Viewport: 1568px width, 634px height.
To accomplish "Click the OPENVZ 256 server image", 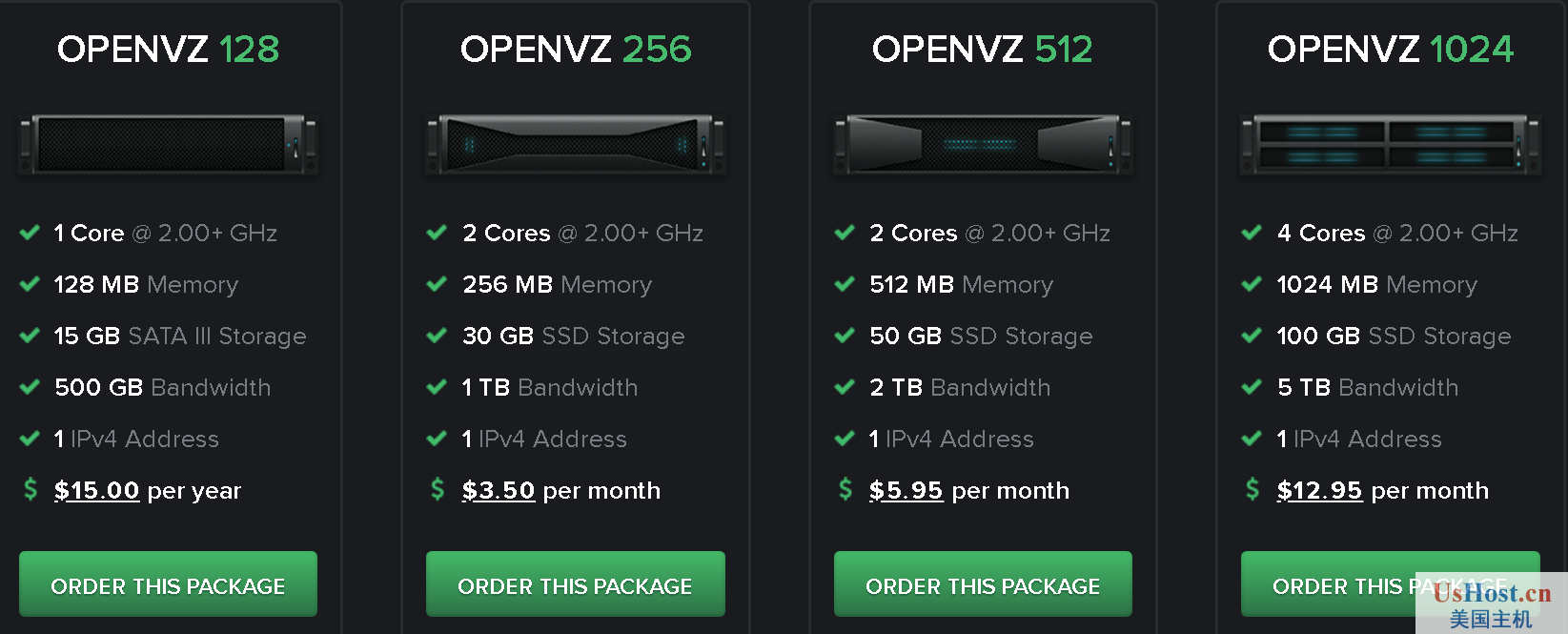I will point(576,145).
